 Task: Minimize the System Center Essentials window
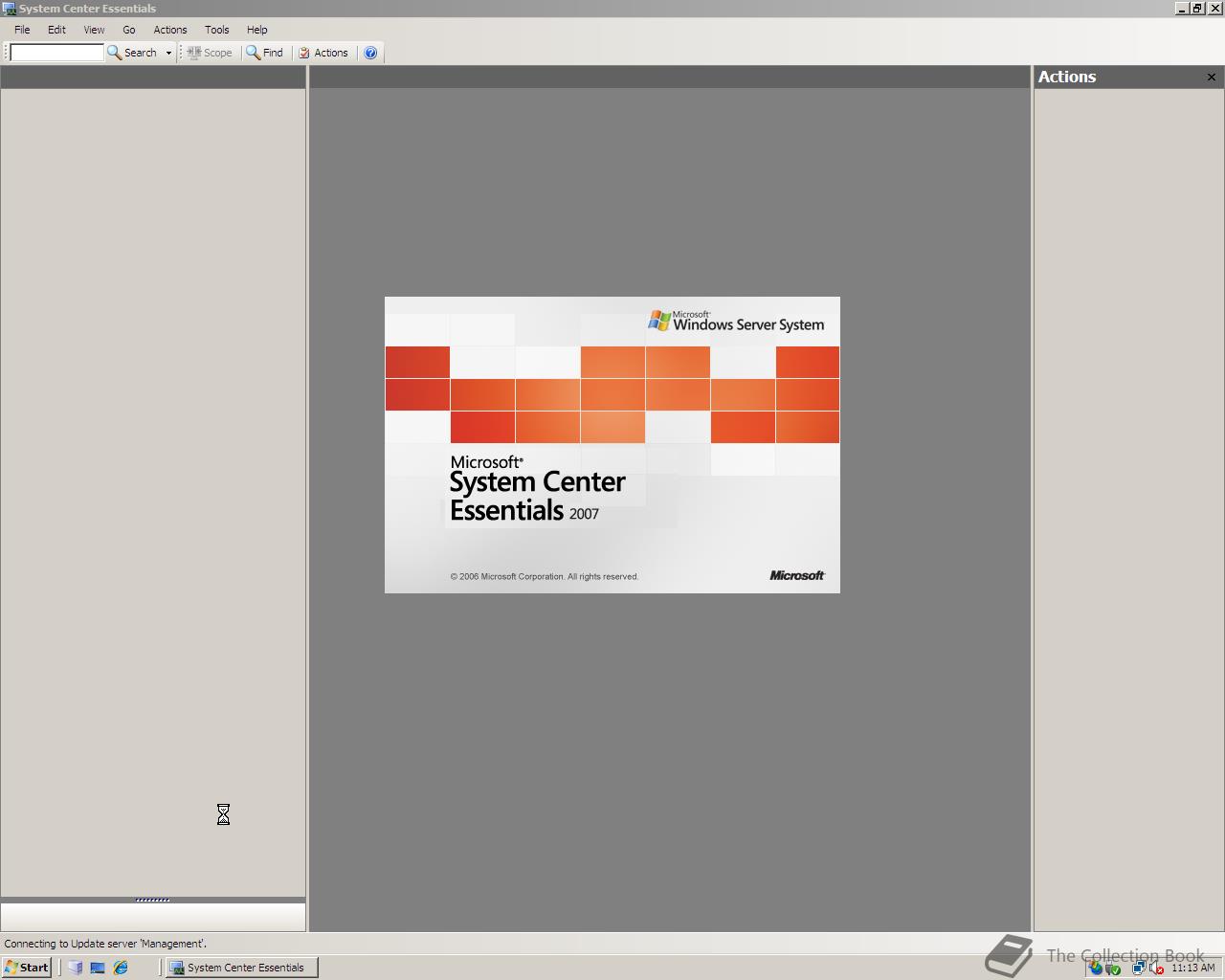pos(1183,9)
